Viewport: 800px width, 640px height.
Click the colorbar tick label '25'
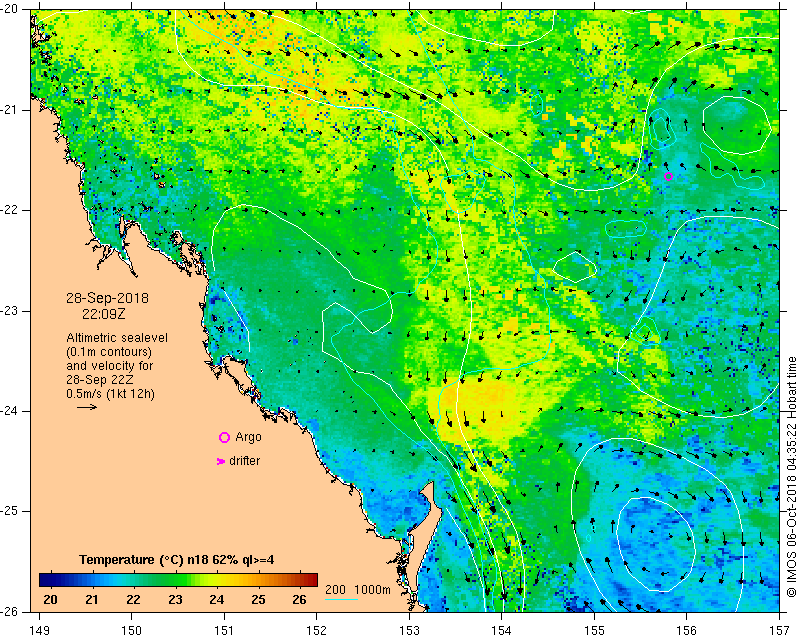tap(258, 599)
